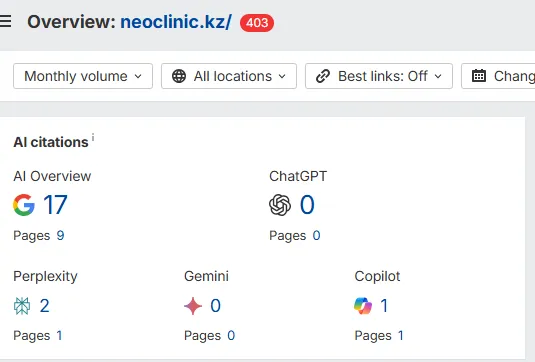535x362 pixels.
Task: Click the AI citations info icon
Action: (x=93, y=137)
